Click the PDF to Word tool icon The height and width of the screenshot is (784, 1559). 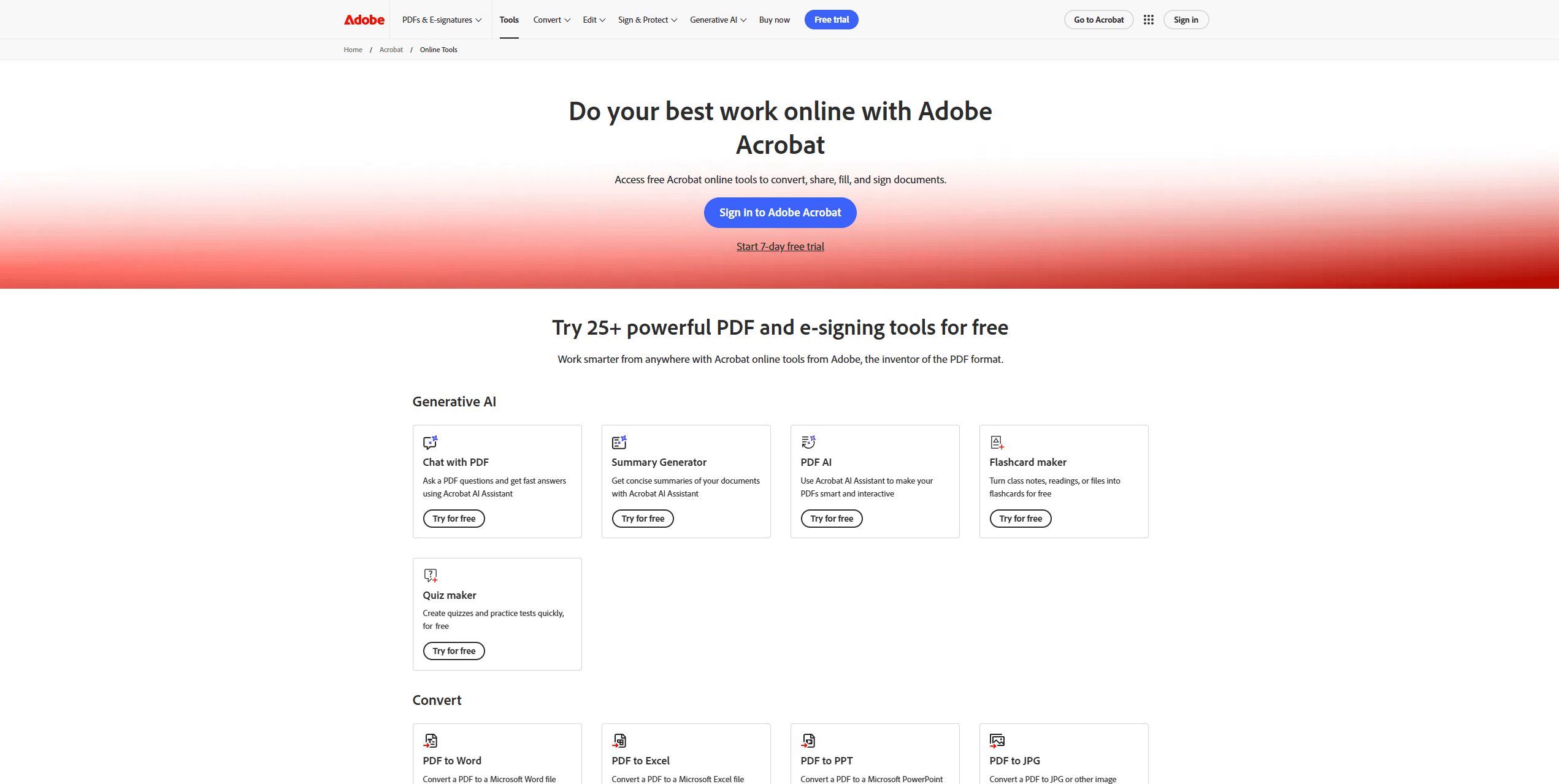[431, 740]
